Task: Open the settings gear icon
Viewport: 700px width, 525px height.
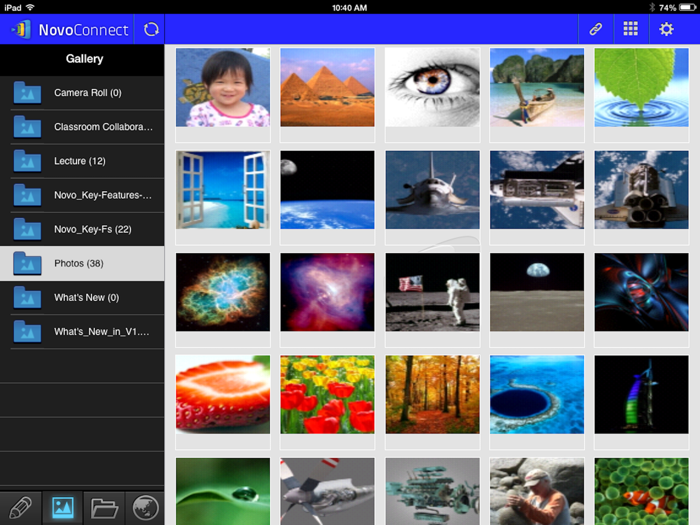Action: [666, 29]
